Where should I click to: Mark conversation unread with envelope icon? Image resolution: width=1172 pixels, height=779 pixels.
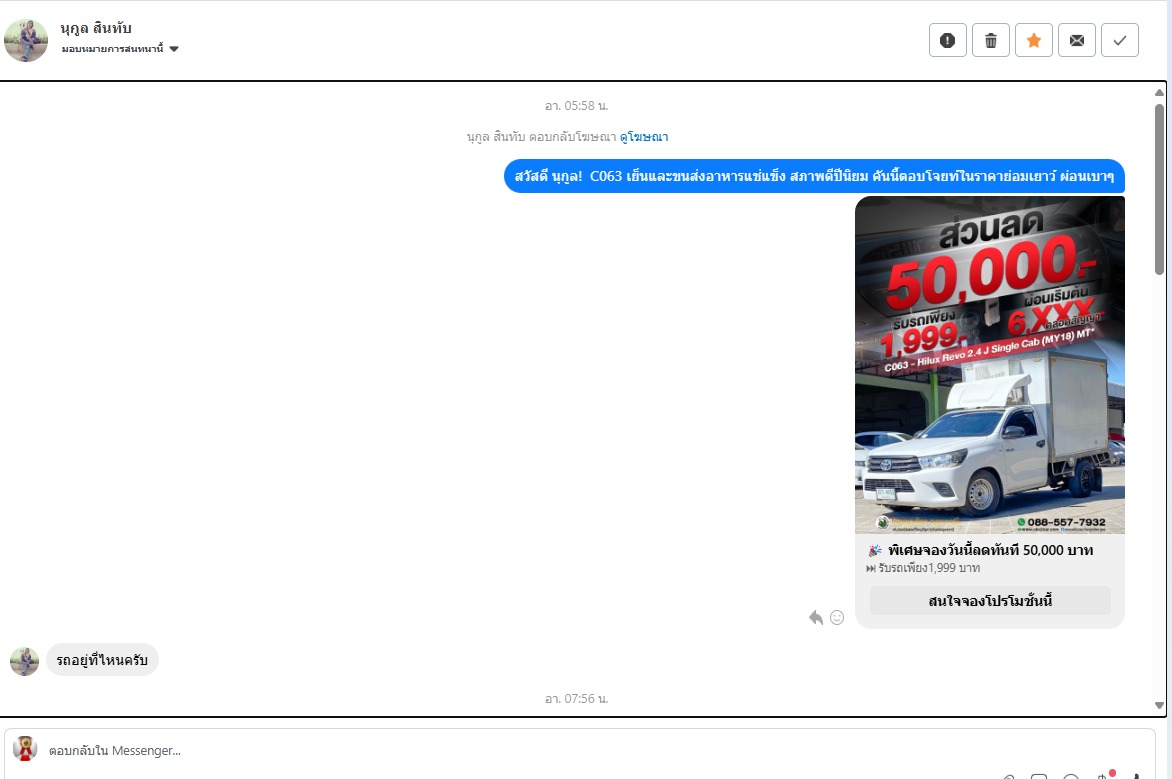click(x=1077, y=40)
